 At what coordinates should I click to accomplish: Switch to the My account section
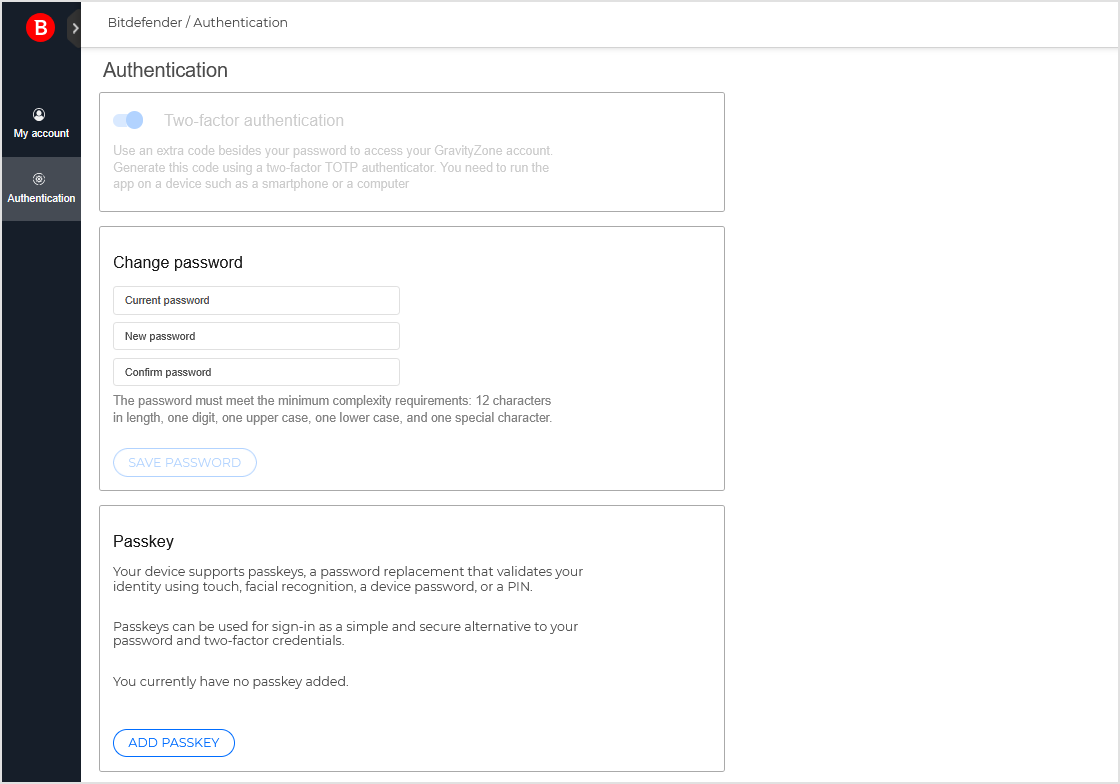41,125
